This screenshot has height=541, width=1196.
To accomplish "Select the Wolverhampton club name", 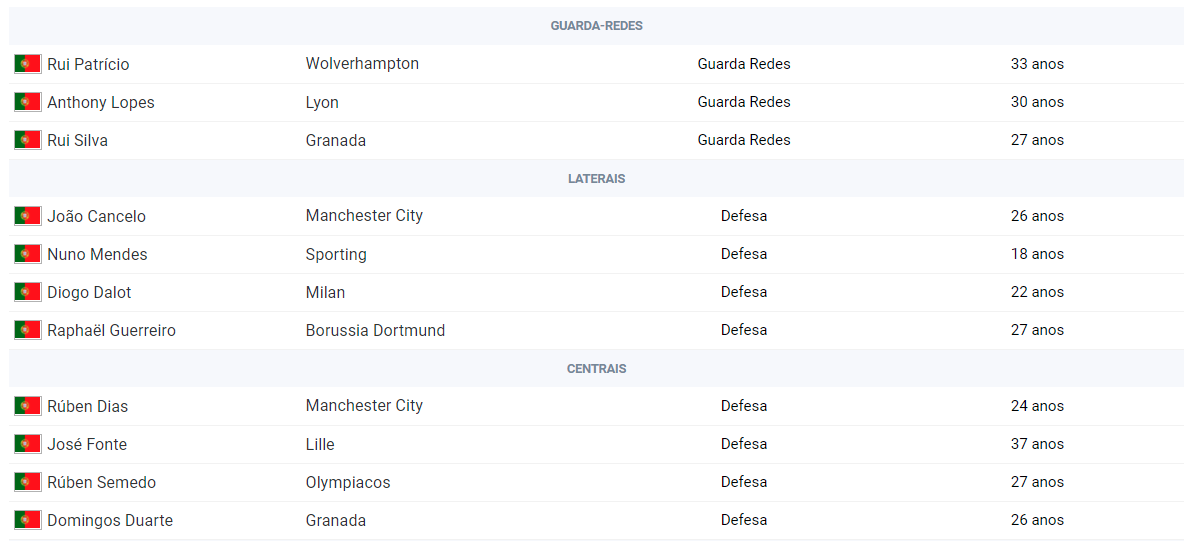I will pyautogui.click(x=362, y=64).
